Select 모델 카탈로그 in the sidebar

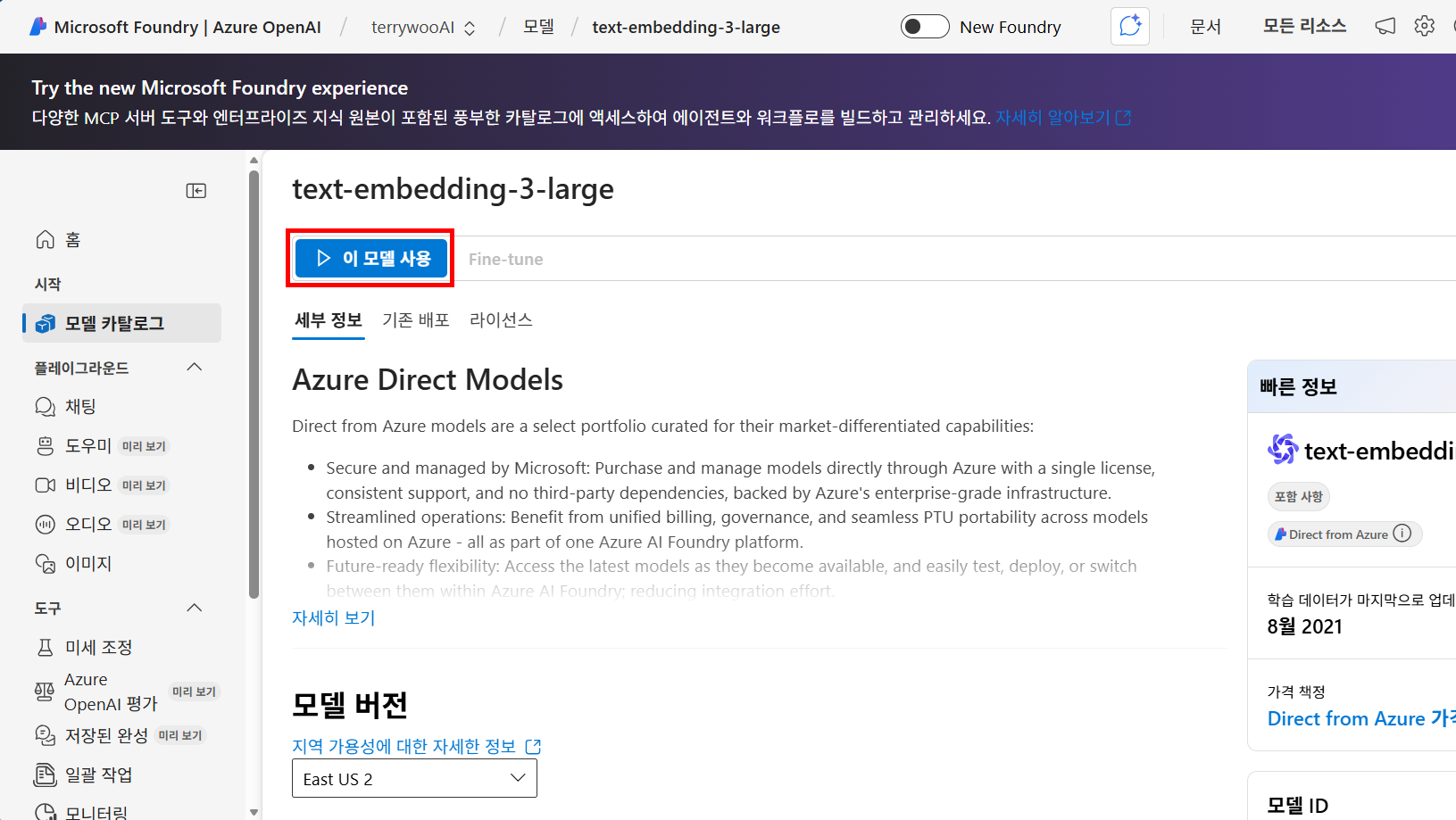tap(121, 323)
